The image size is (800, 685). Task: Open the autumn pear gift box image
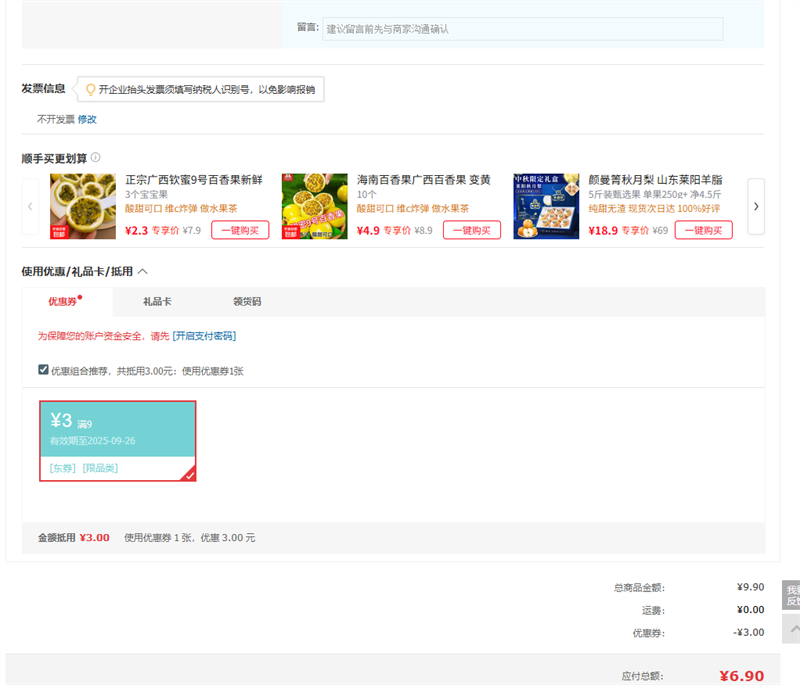546,206
